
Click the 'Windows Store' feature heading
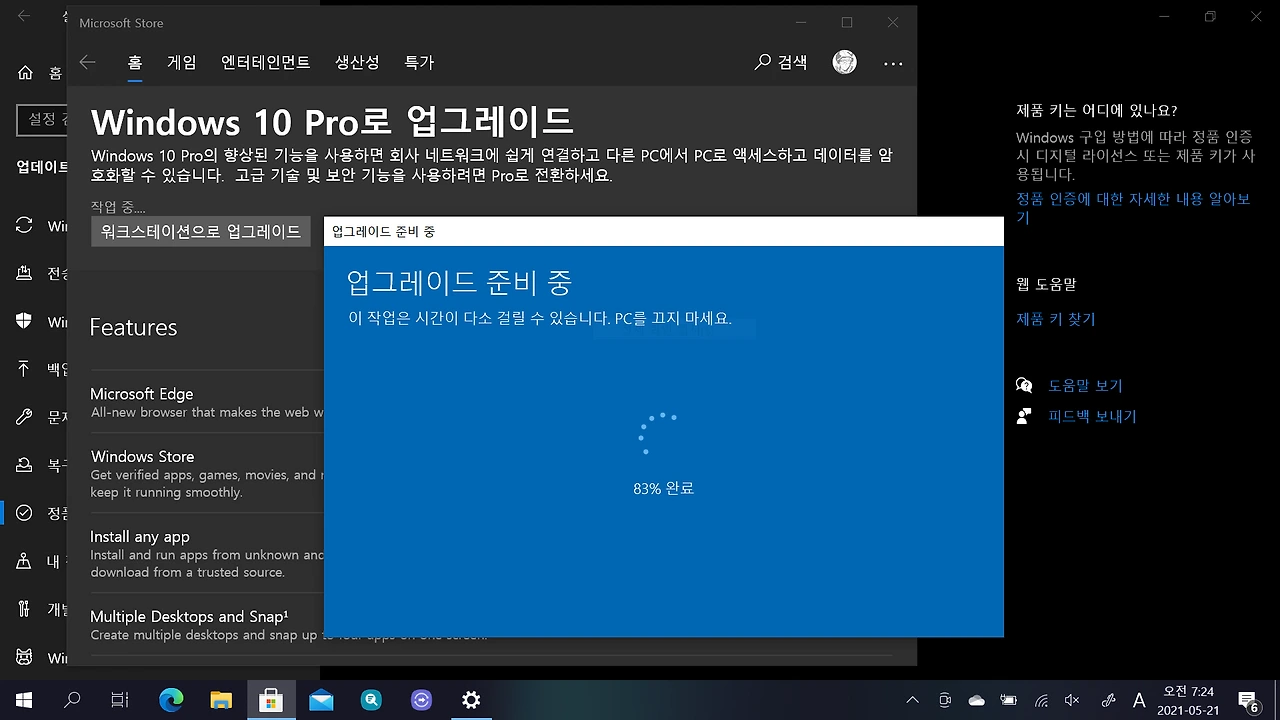142,456
